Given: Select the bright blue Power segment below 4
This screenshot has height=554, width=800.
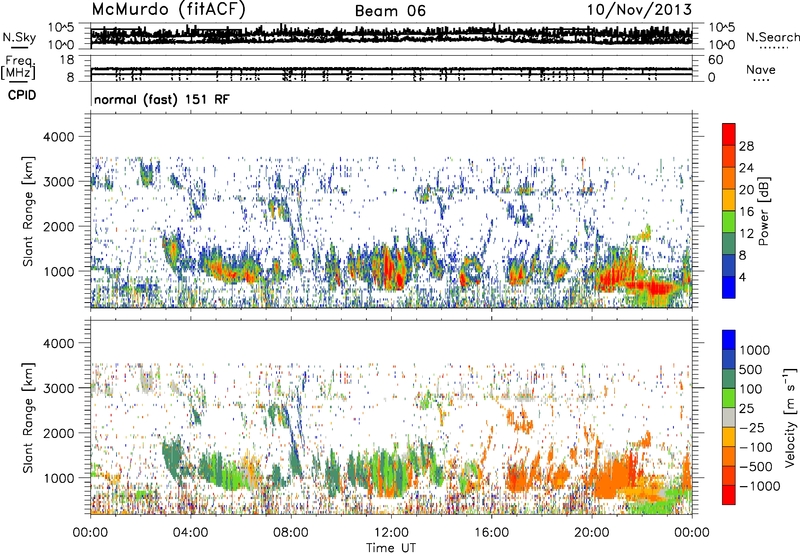Looking at the screenshot, I should (729, 287).
